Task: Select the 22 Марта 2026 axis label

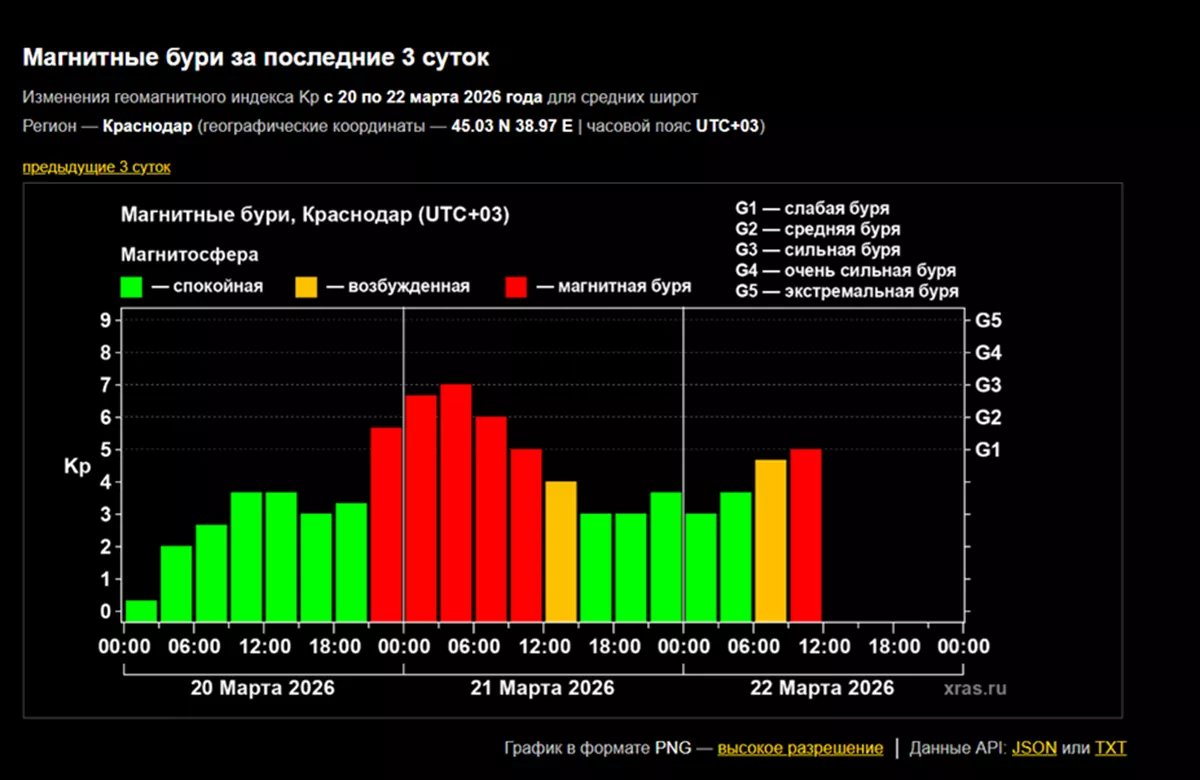Action: coord(823,688)
